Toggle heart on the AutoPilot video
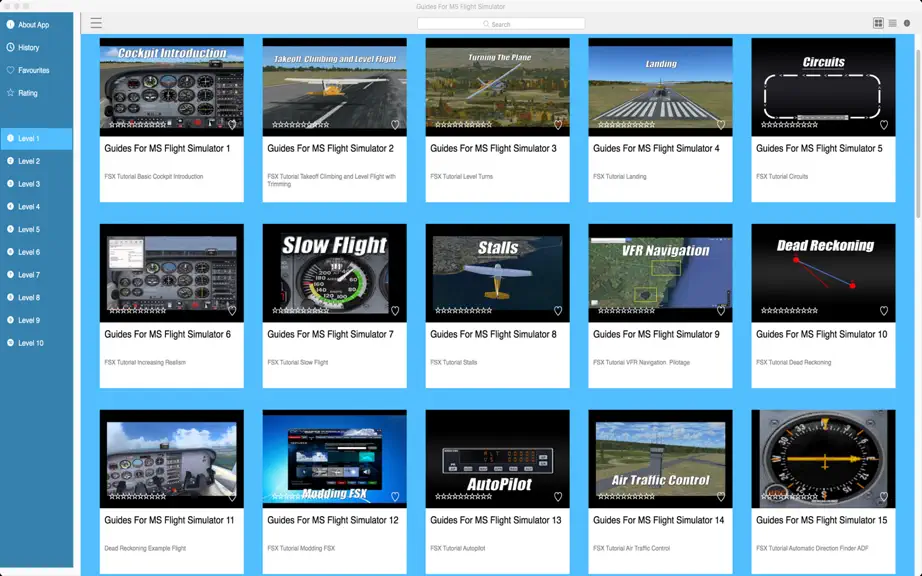 pos(558,497)
